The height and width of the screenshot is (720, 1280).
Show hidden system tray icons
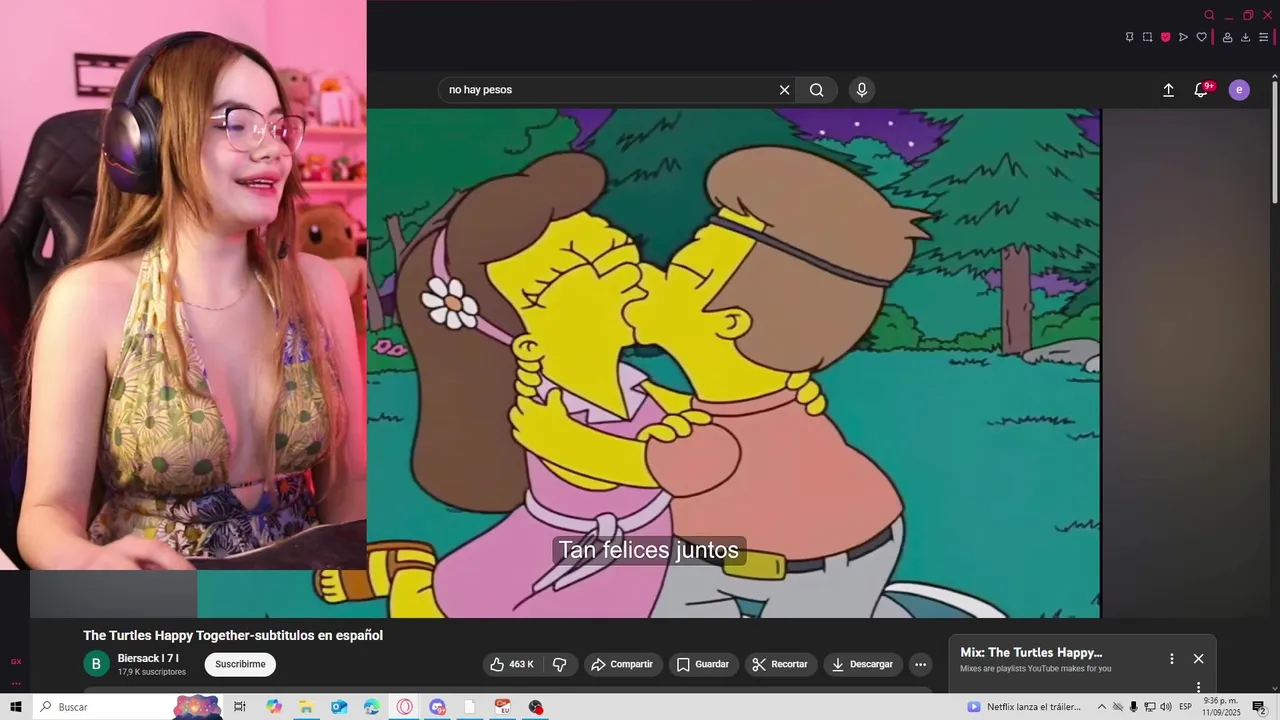[x=1102, y=707]
